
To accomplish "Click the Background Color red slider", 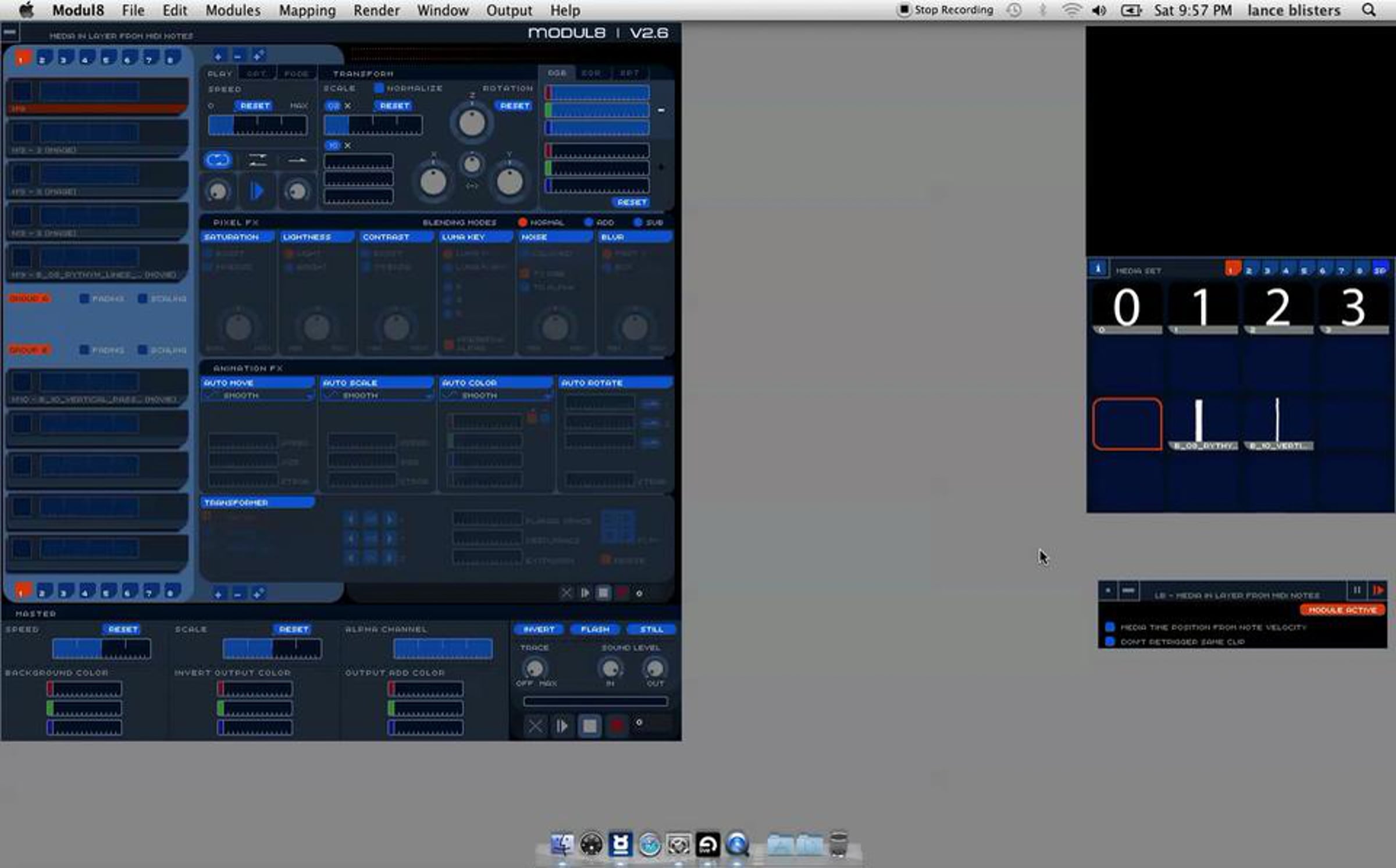I will (84, 690).
